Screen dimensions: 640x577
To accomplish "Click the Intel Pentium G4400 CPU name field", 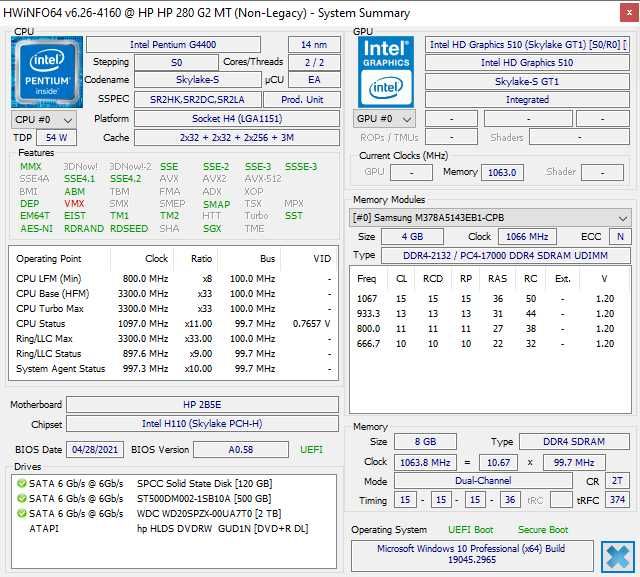I will [173, 44].
